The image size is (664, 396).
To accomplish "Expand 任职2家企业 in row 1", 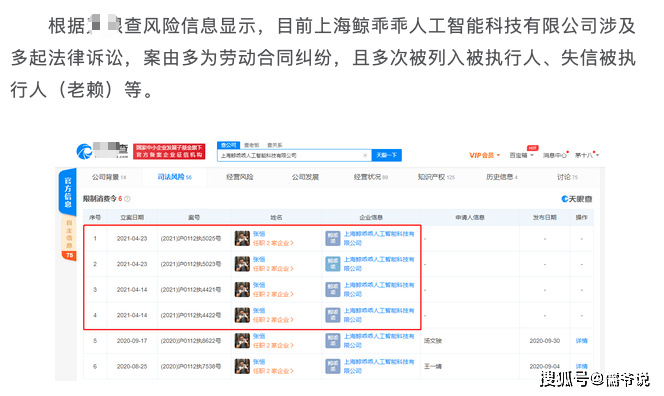I will (273, 243).
